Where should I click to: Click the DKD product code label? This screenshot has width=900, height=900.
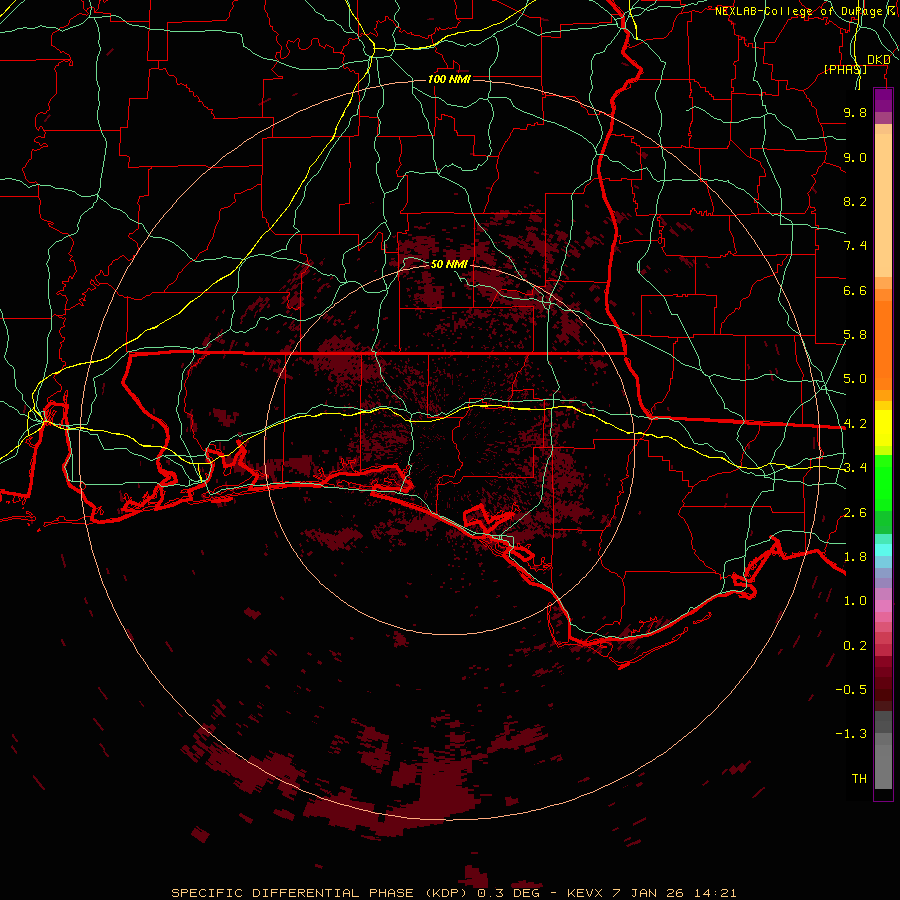pos(878,60)
